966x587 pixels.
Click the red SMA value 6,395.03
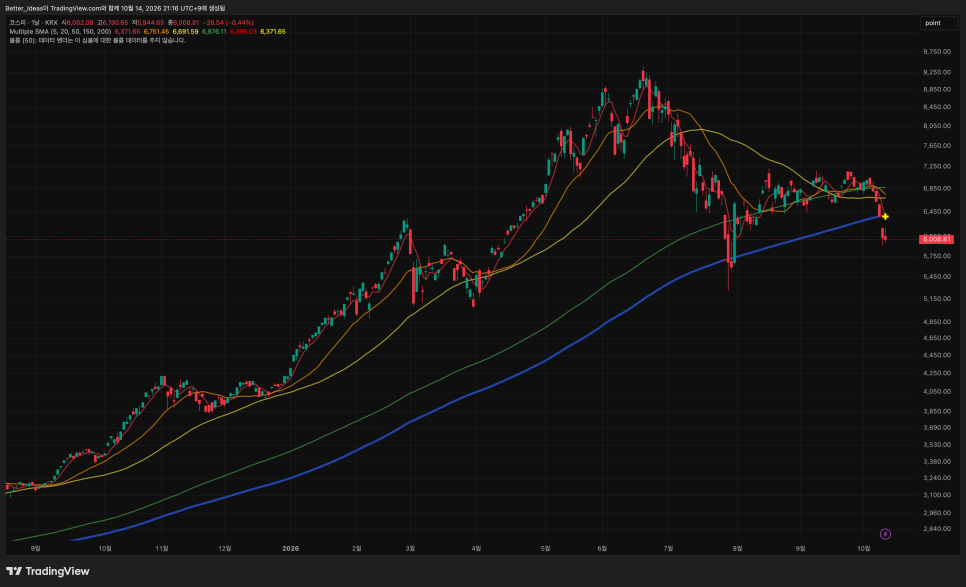point(243,31)
